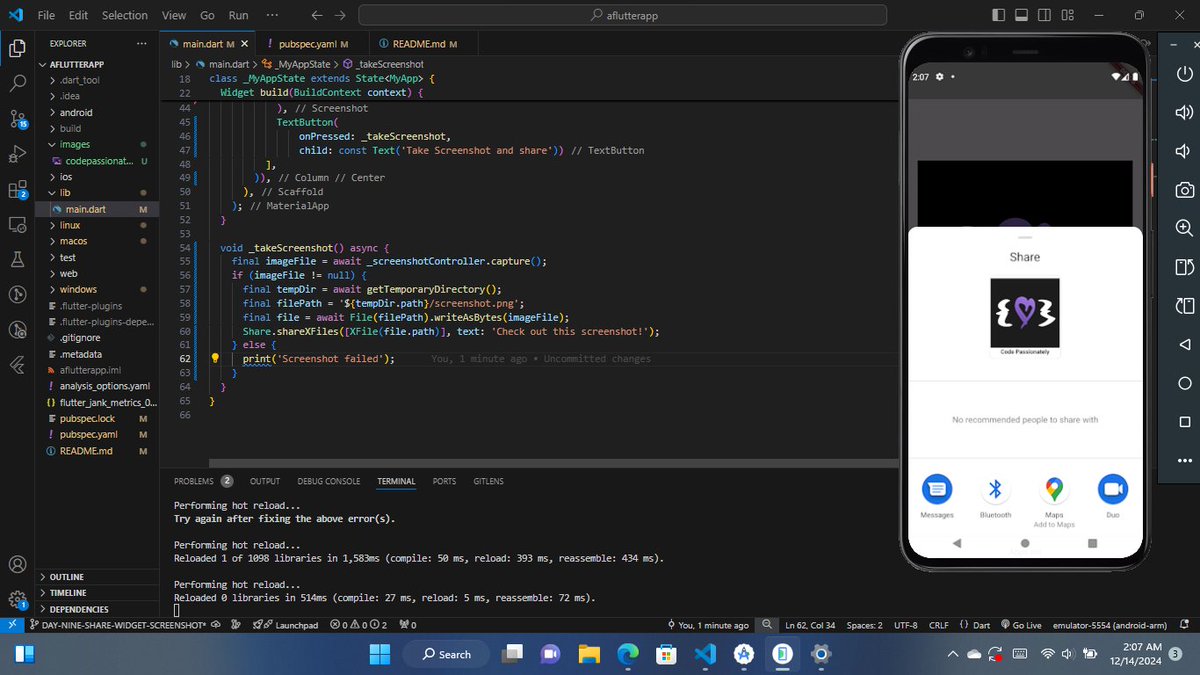Open the Source Control view
This screenshot has height=675, width=1200.
coord(17,120)
